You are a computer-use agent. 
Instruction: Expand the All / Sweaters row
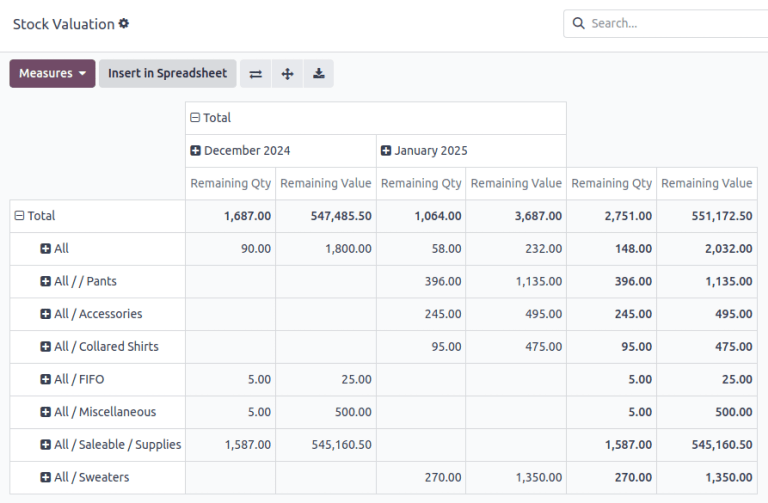coord(46,478)
